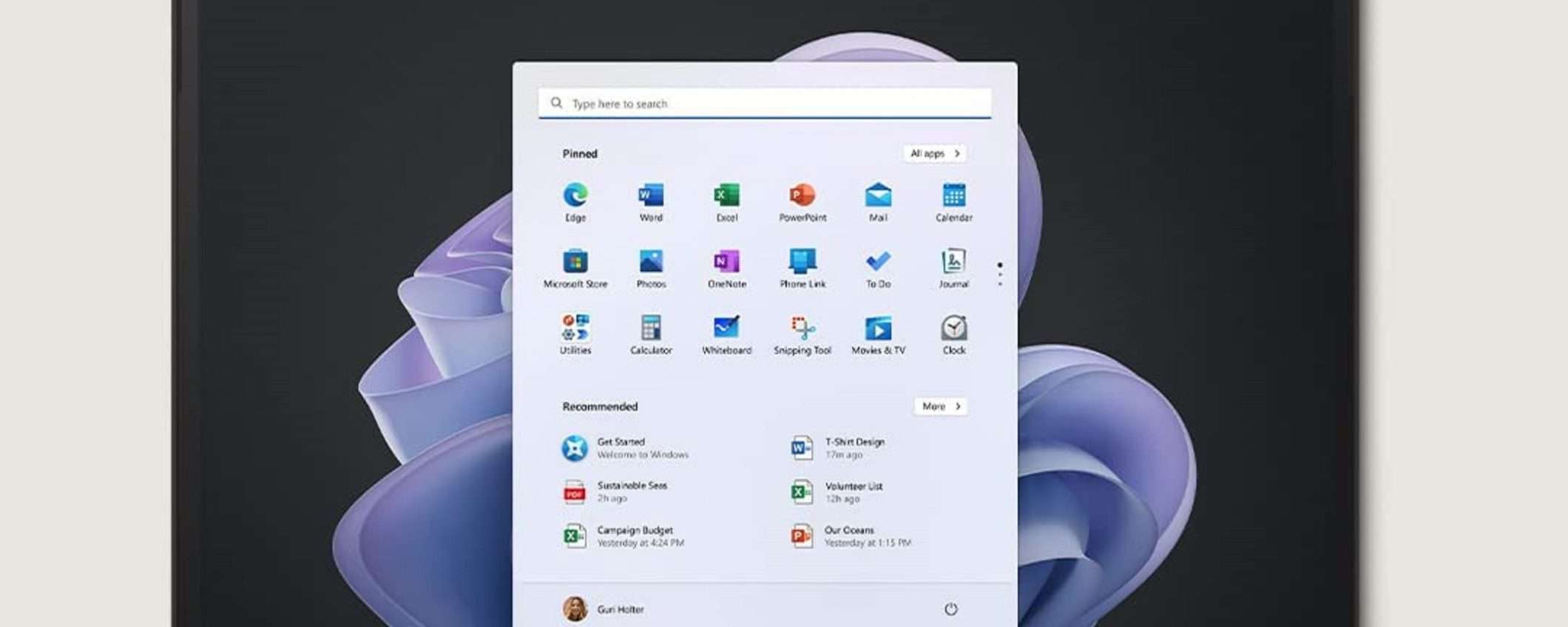Start PowerPoint from pinned apps
1568x627 pixels.
(x=802, y=202)
